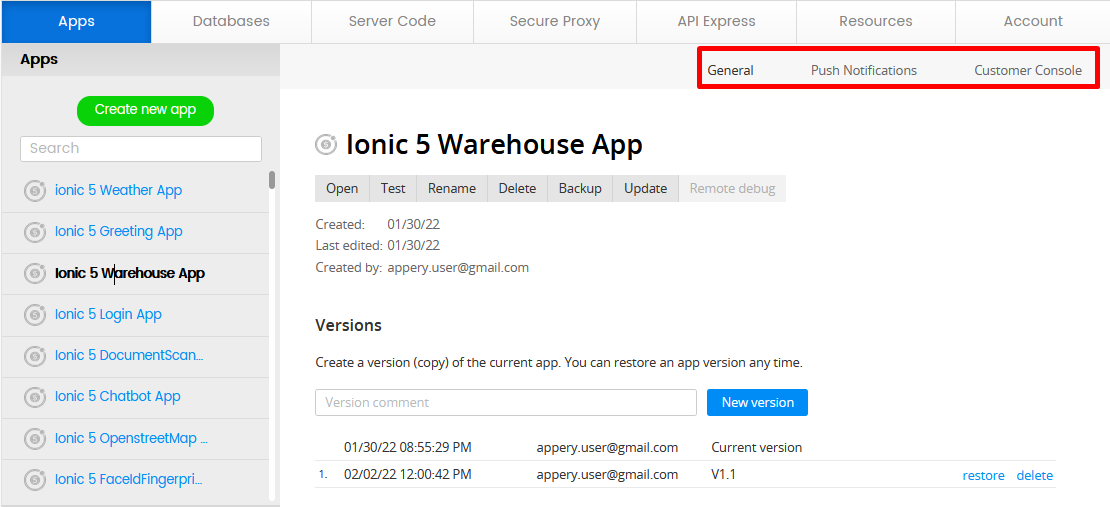Click the apps Search field

pyautogui.click(x=141, y=149)
